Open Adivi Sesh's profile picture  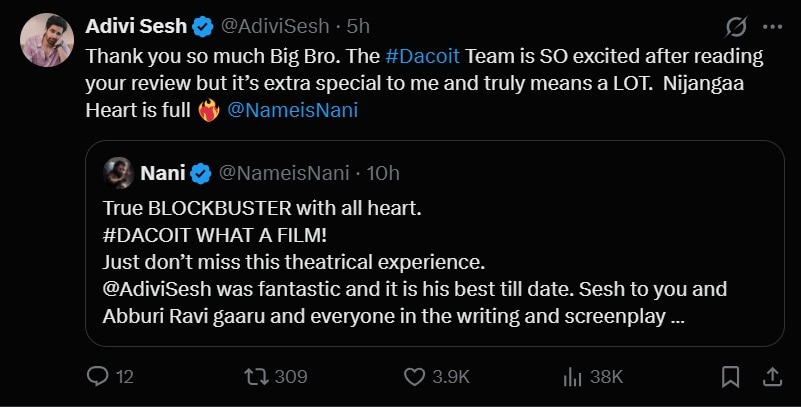(x=45, y=39)
